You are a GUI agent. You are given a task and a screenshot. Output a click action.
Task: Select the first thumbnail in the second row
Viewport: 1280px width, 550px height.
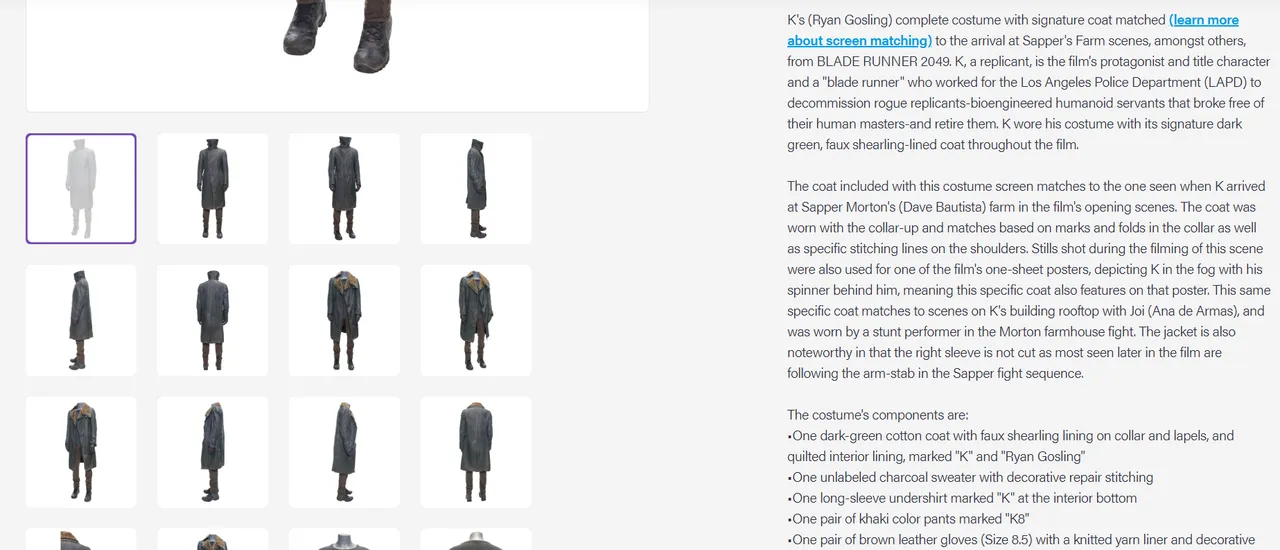pos(81,321)
